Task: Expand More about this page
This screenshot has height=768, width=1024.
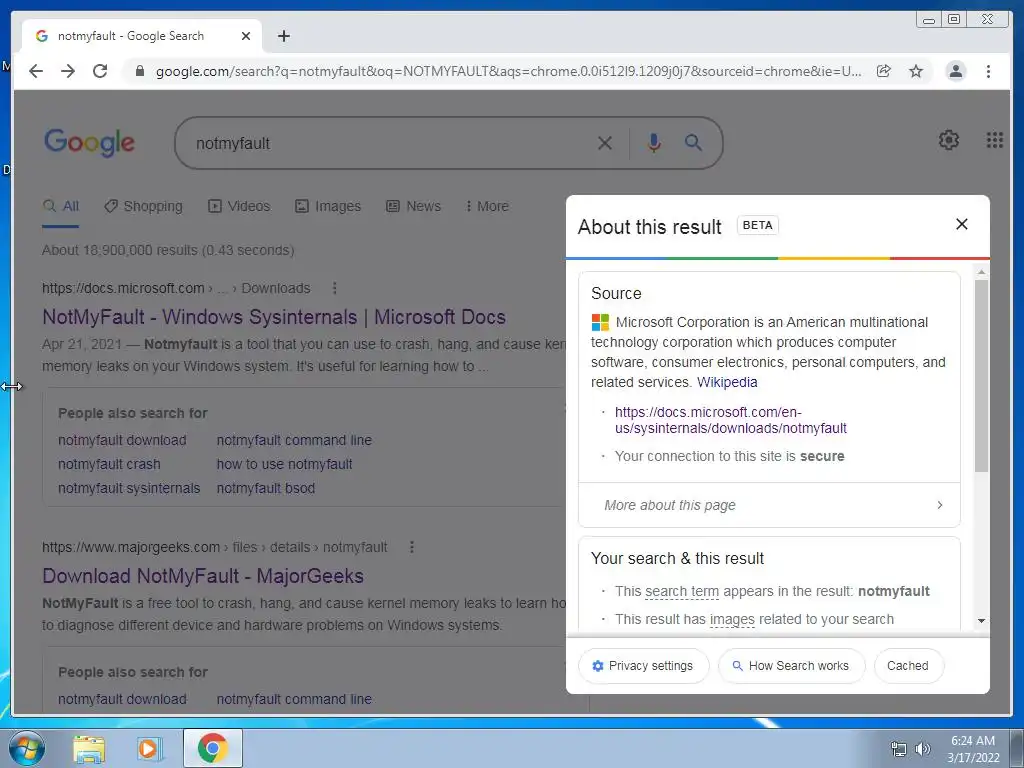Action: coord(769,505)
